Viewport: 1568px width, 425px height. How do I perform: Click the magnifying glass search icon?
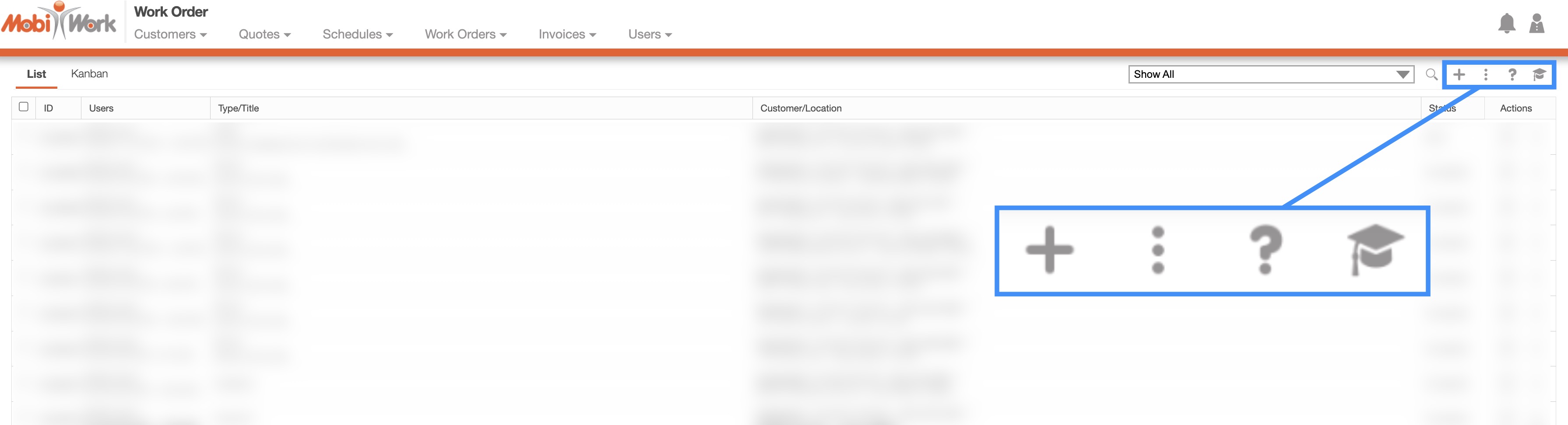coord(1432,74)
